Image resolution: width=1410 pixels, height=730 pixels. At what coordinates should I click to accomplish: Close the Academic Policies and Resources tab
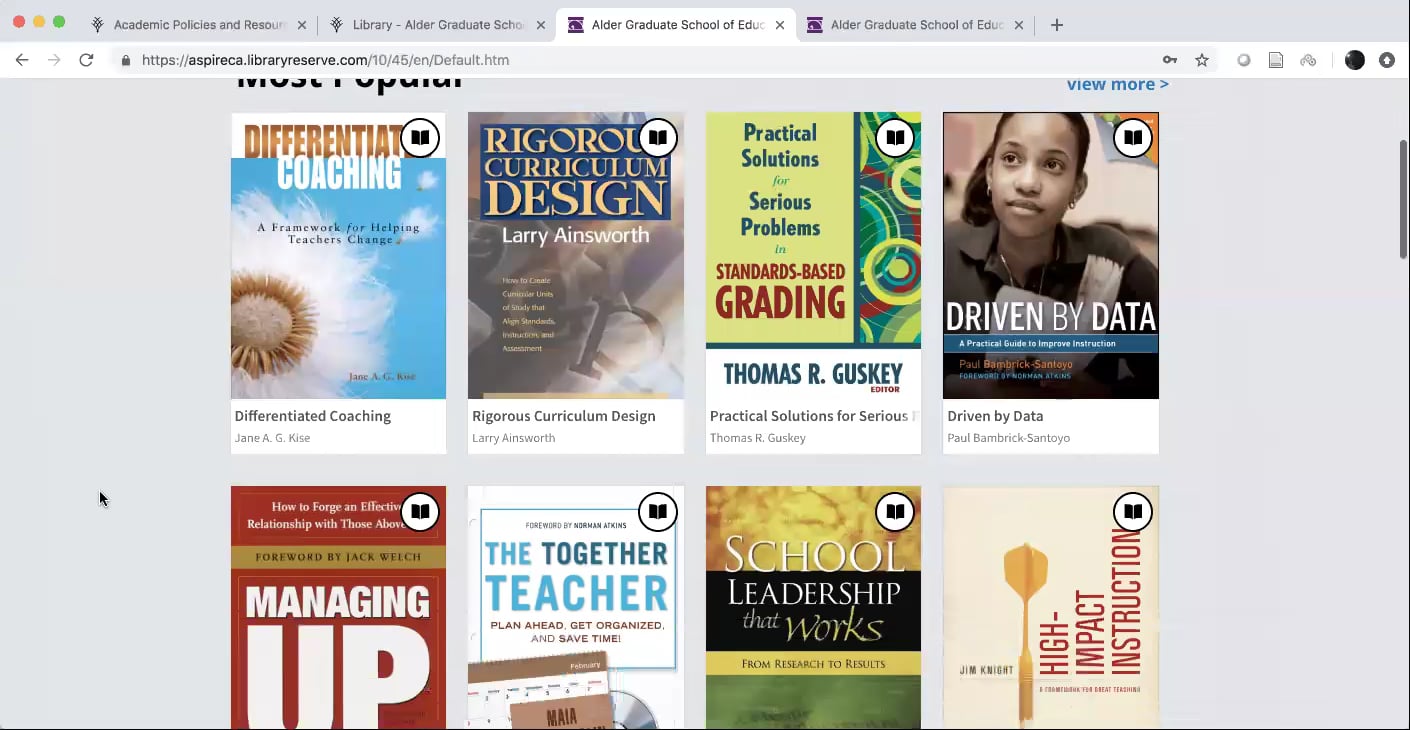coord(302,25)
